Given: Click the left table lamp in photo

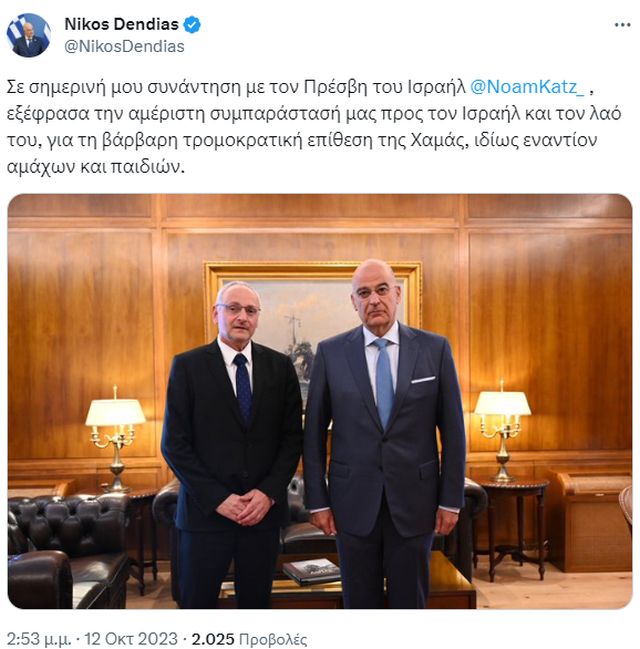Looking at the screenshot, I should (x=115, y=438).
